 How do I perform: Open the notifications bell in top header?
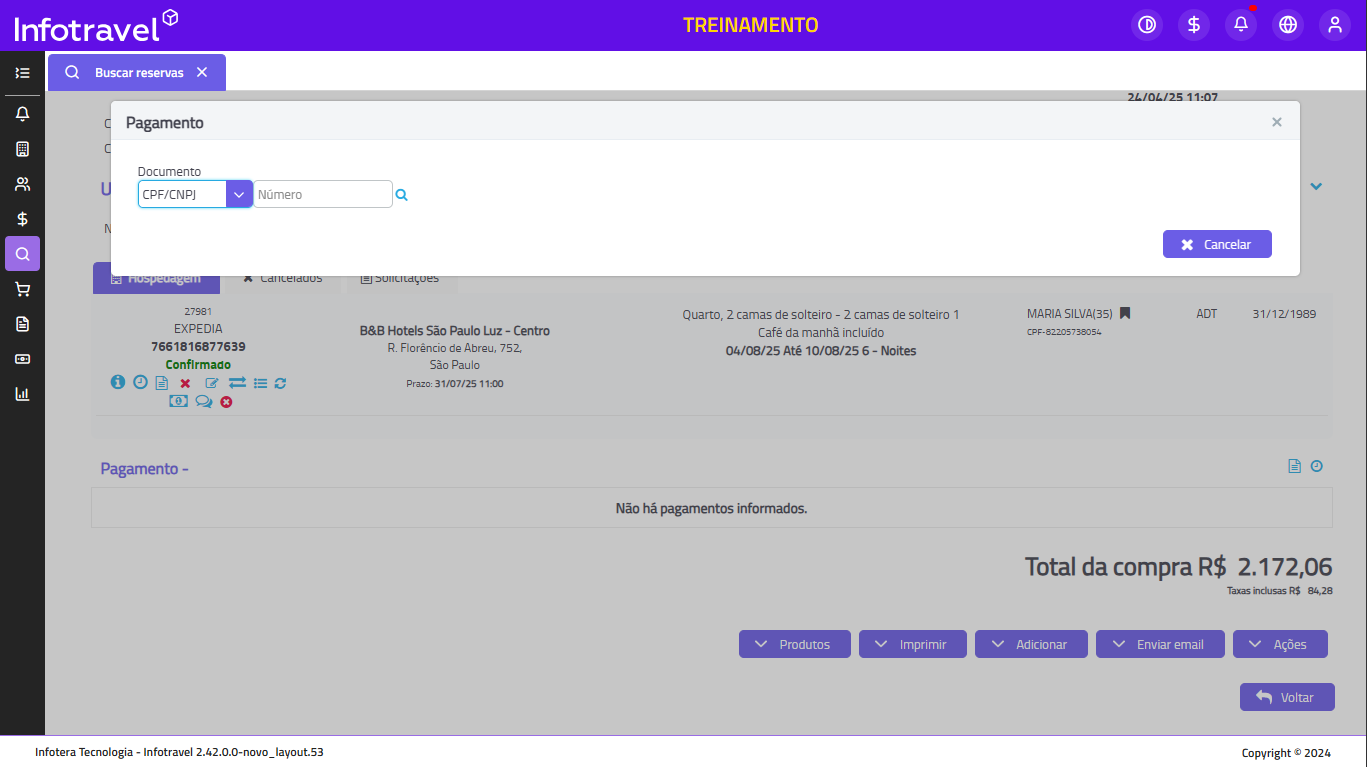[x=1241, y=25]
